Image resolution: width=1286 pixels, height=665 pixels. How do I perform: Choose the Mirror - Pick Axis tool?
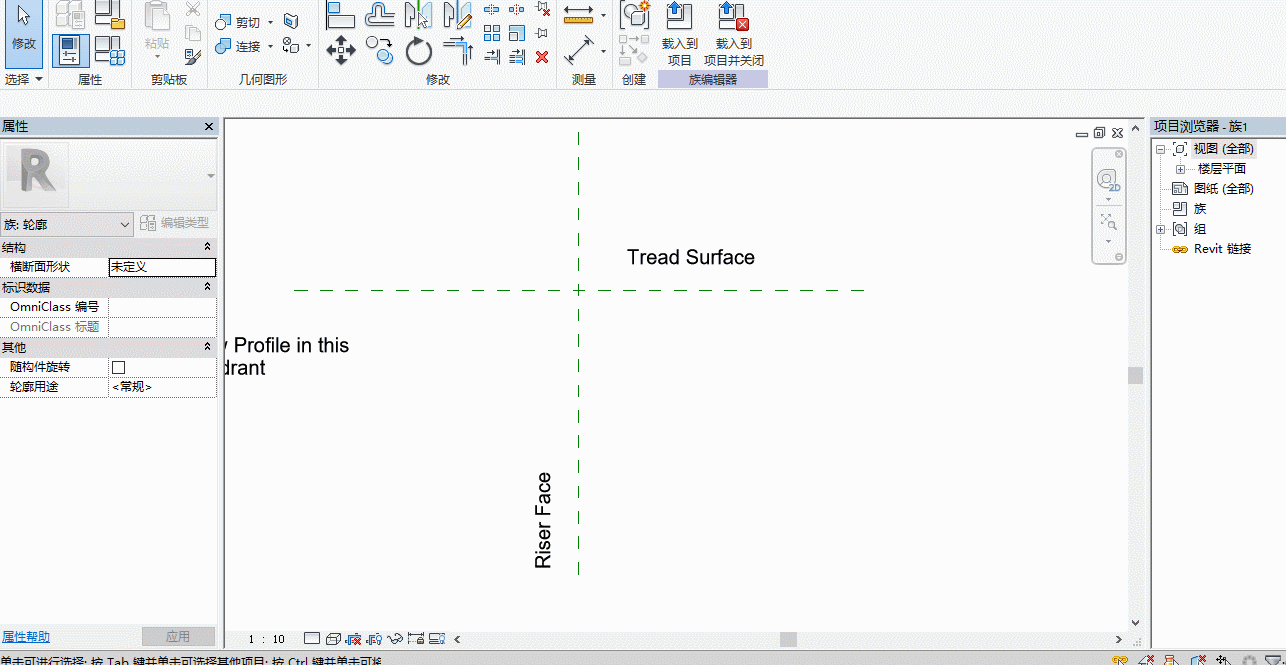click(x=418, y=15)
